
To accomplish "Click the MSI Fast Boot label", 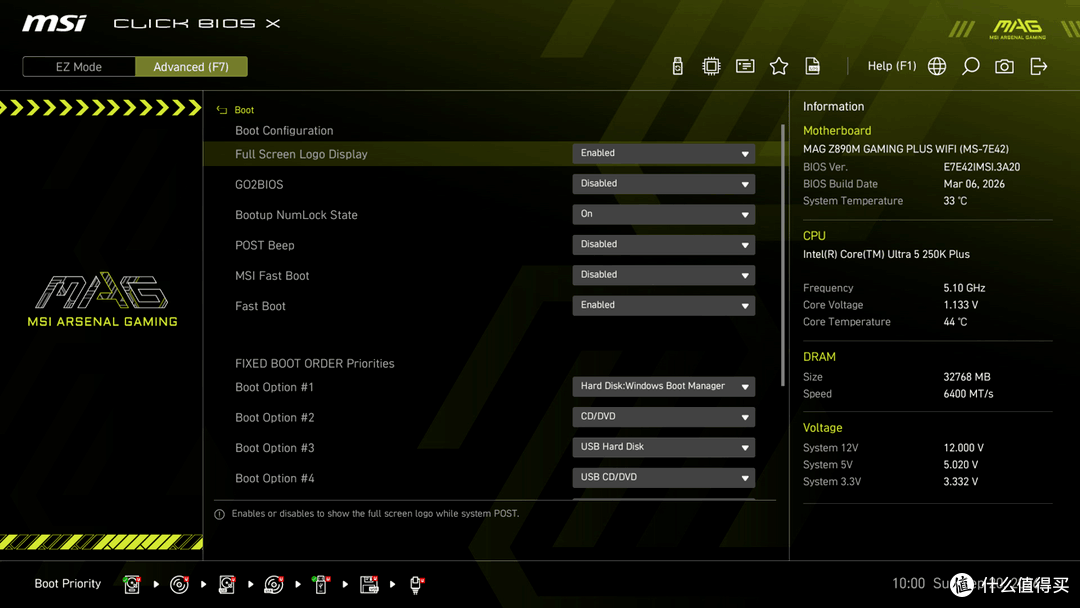I will pos(272,275).
